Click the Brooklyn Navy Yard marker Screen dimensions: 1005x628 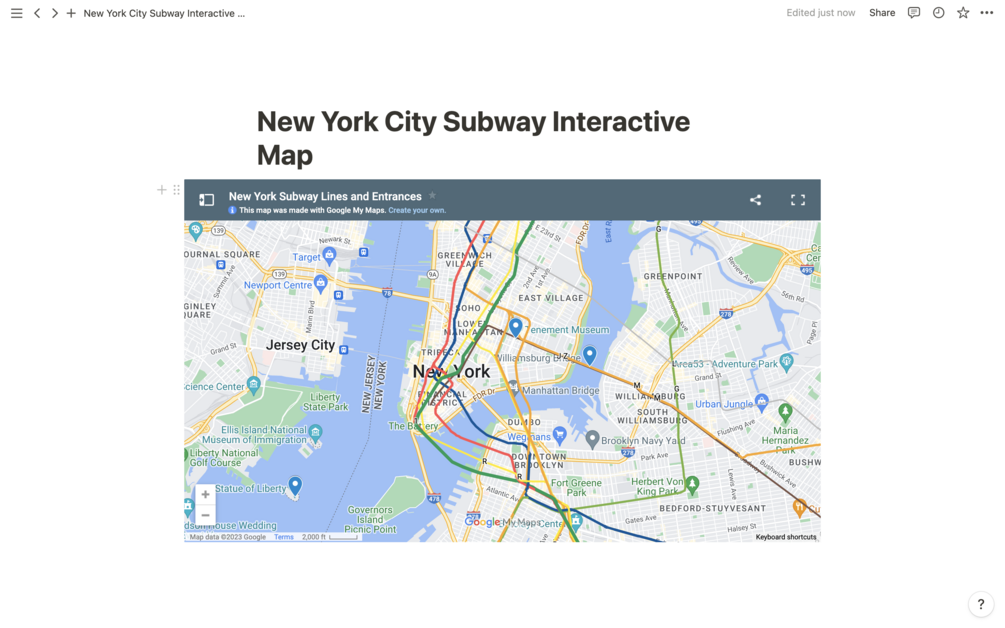[592, 439]
